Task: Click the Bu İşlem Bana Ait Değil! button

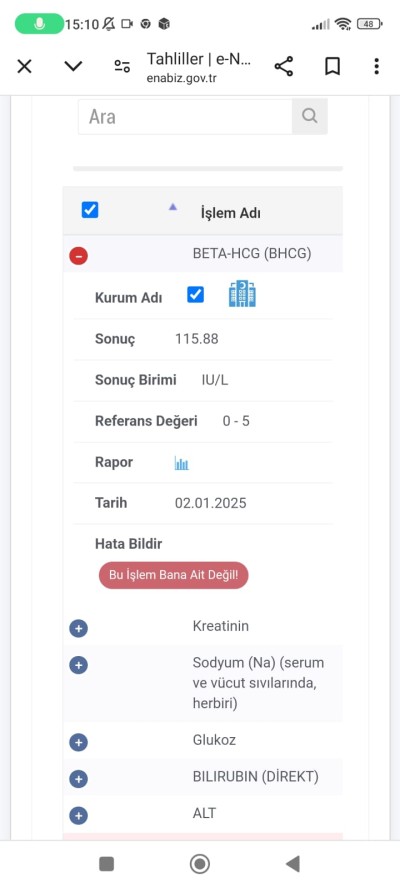Action: coord(173,575)
